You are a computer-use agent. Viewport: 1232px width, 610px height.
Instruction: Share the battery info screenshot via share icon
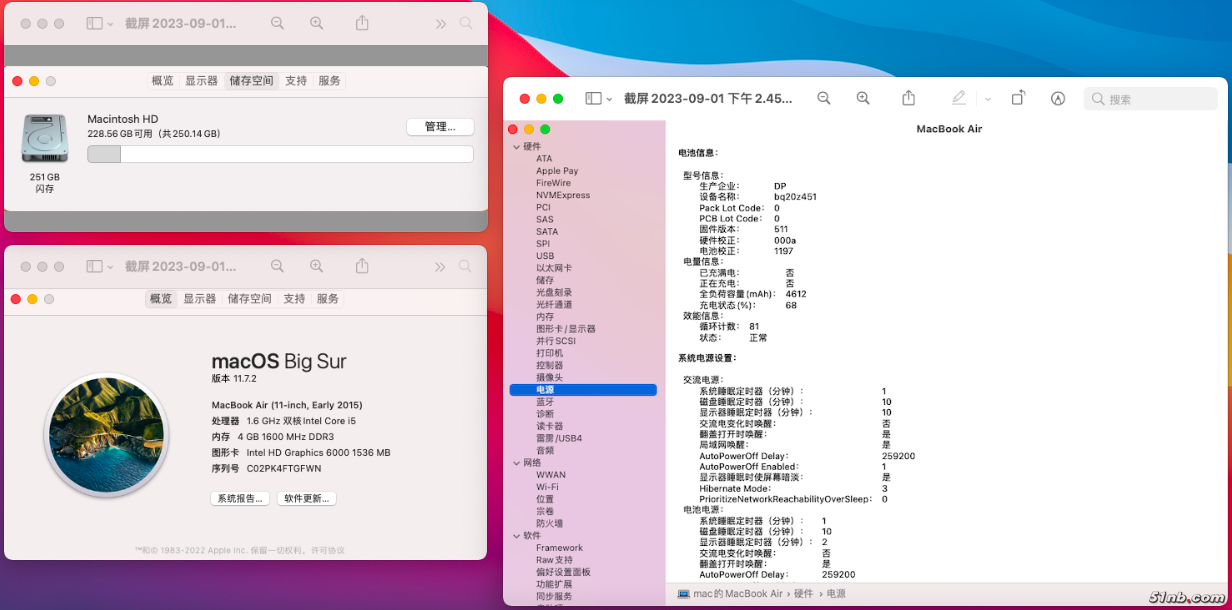tap(908, 98)
